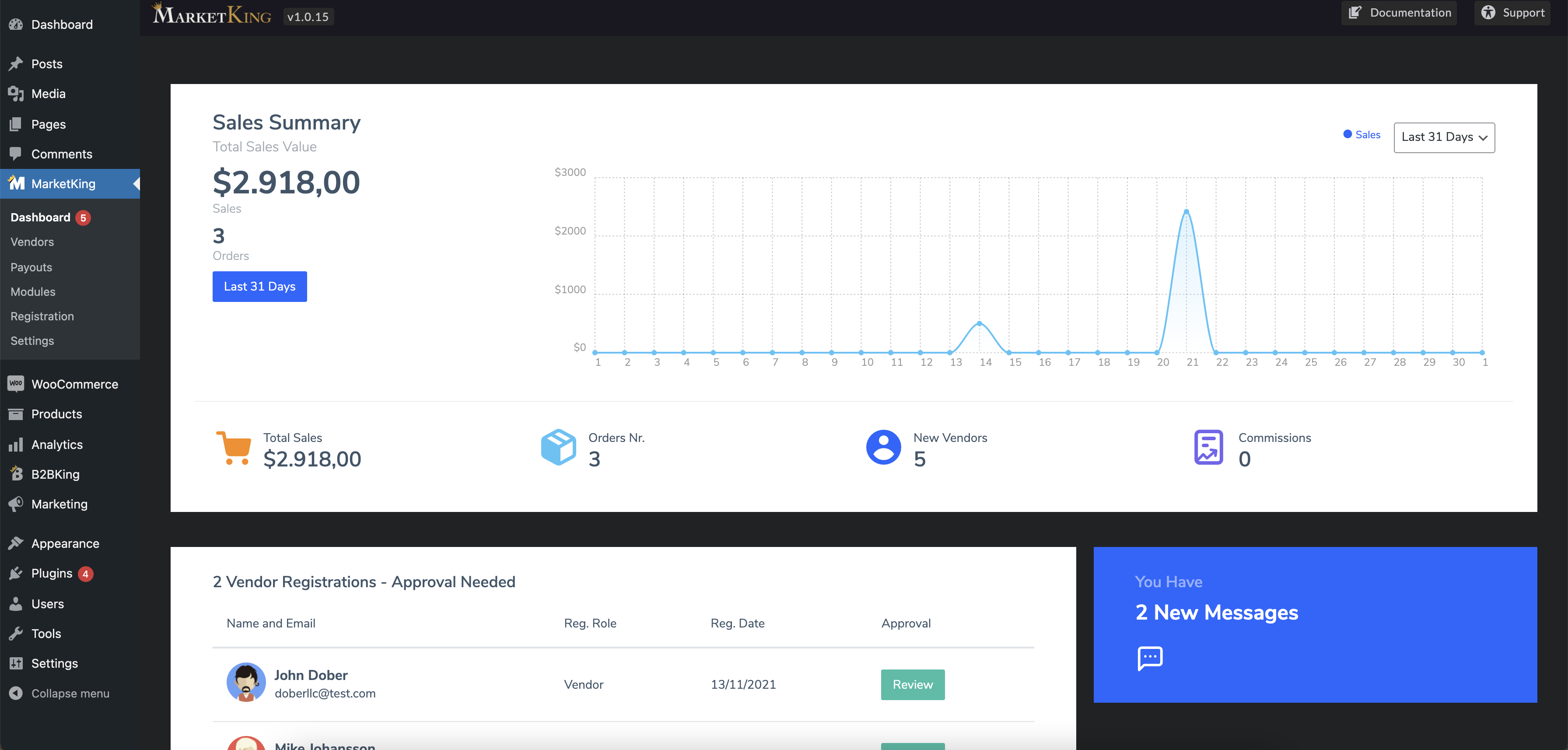
Task: Click John Dober's avatar picture
Action: 246,683
